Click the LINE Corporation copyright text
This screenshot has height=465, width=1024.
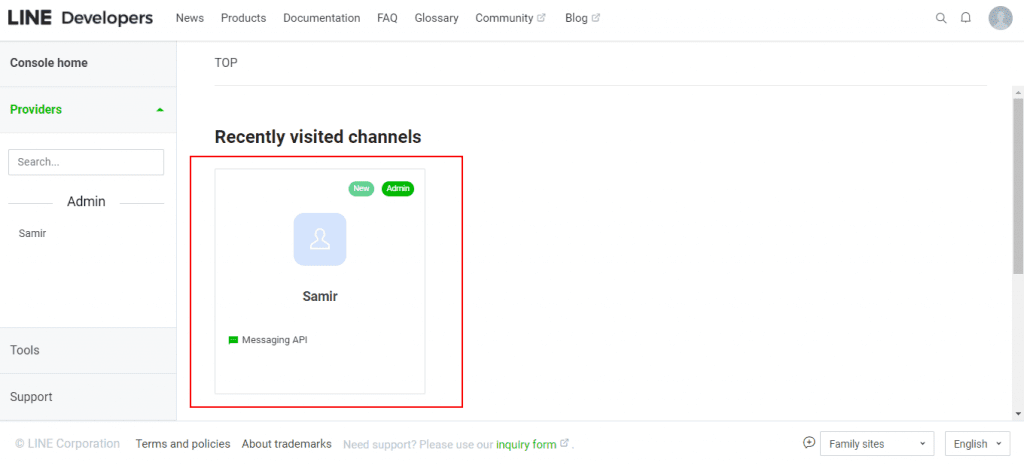click(67, 444)
